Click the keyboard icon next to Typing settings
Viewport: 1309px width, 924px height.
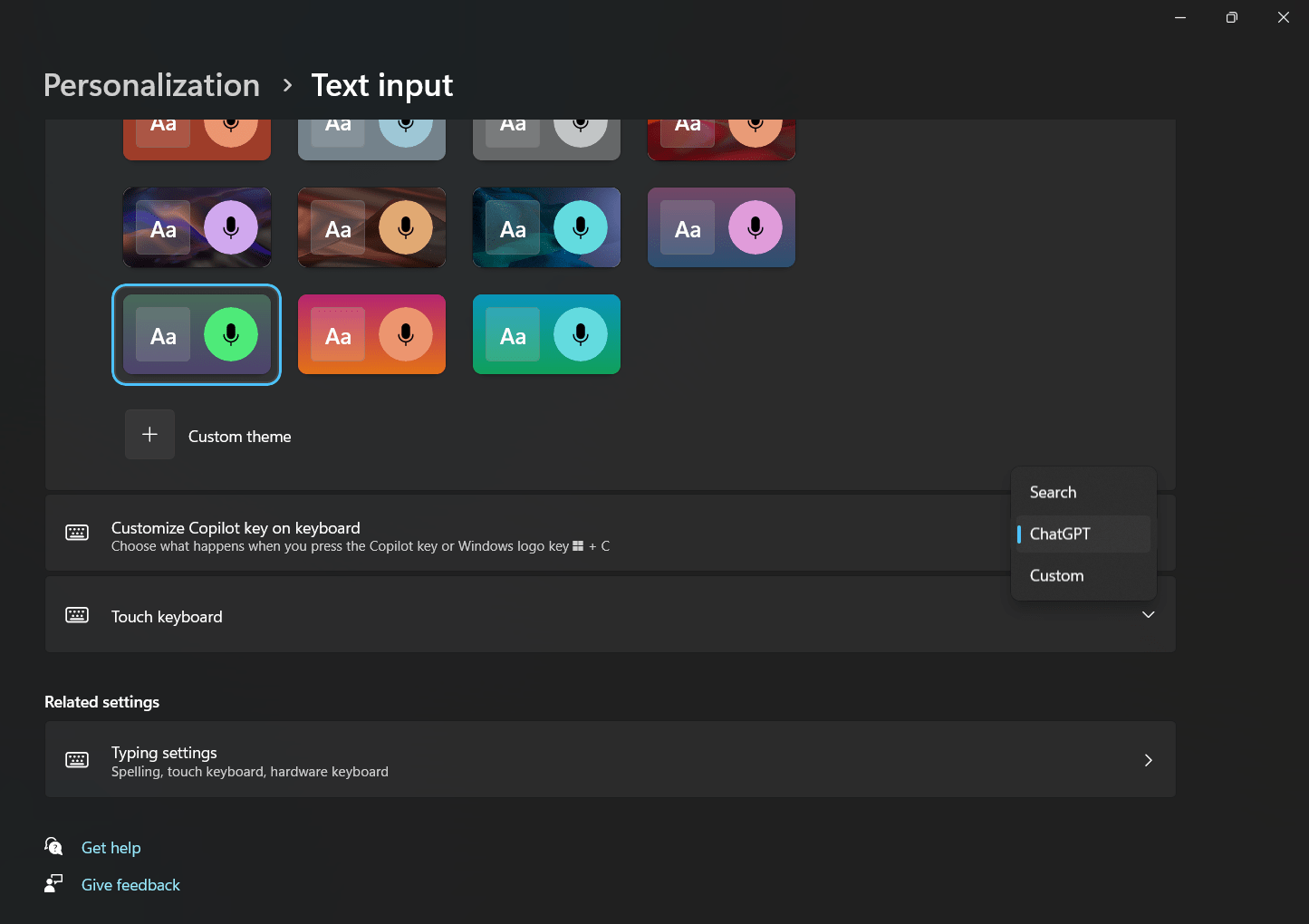77,759
